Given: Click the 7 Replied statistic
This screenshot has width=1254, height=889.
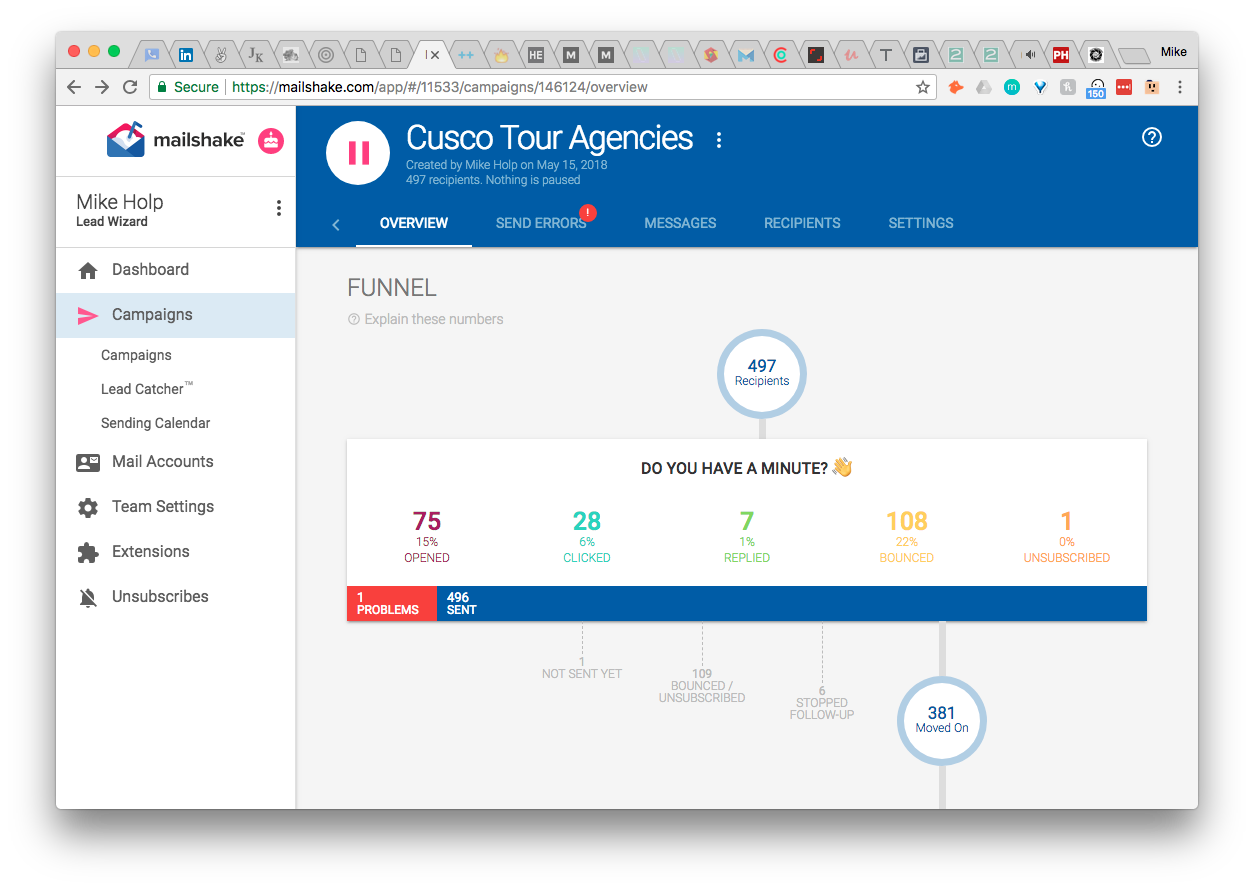Looking at the screenshot, I should coord(747,536).
